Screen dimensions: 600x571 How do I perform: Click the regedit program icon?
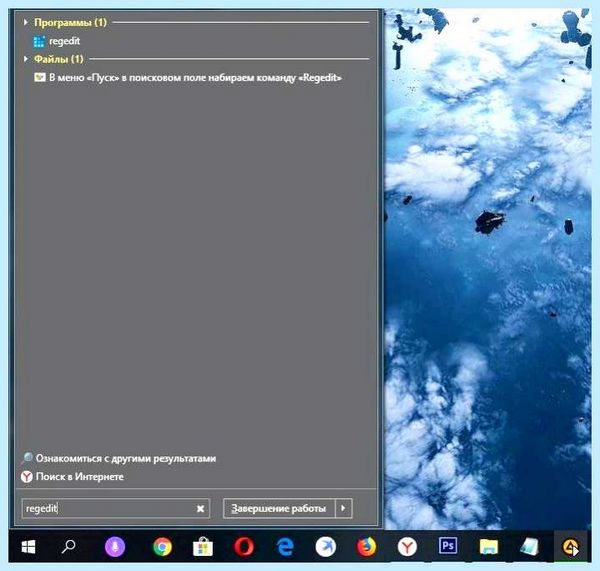click(39, 41)
